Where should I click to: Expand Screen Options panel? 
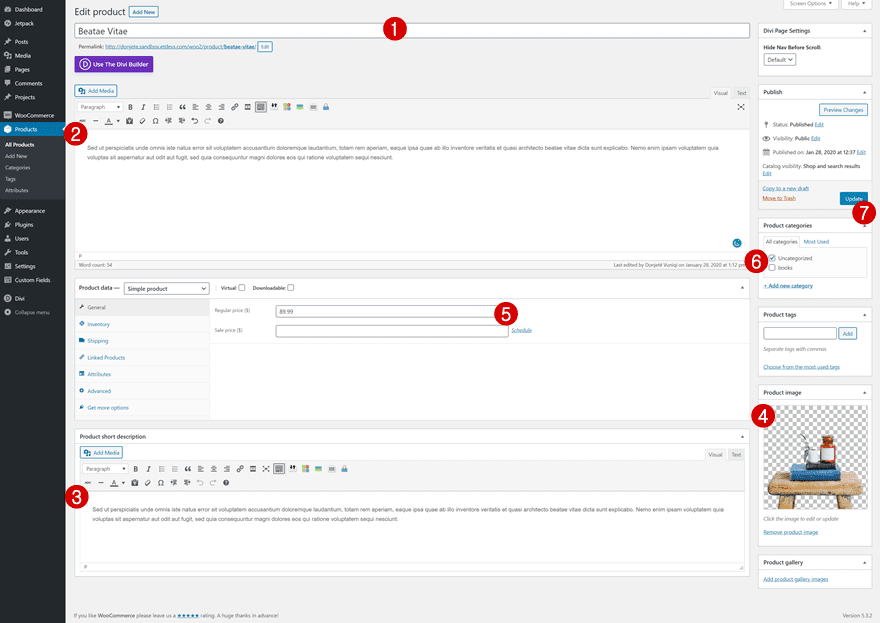pos(811,4)
